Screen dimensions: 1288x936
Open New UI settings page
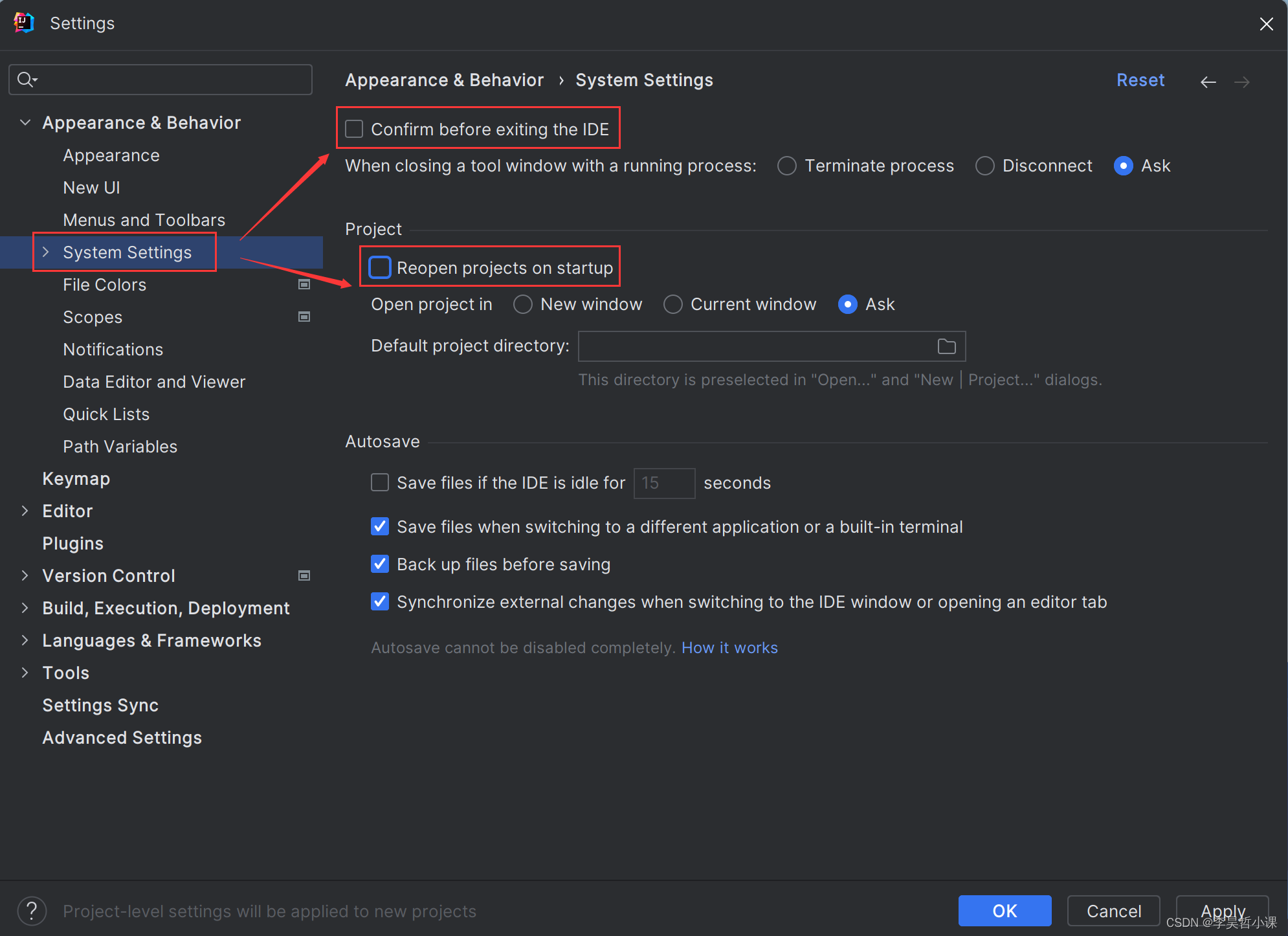point(91,188)
